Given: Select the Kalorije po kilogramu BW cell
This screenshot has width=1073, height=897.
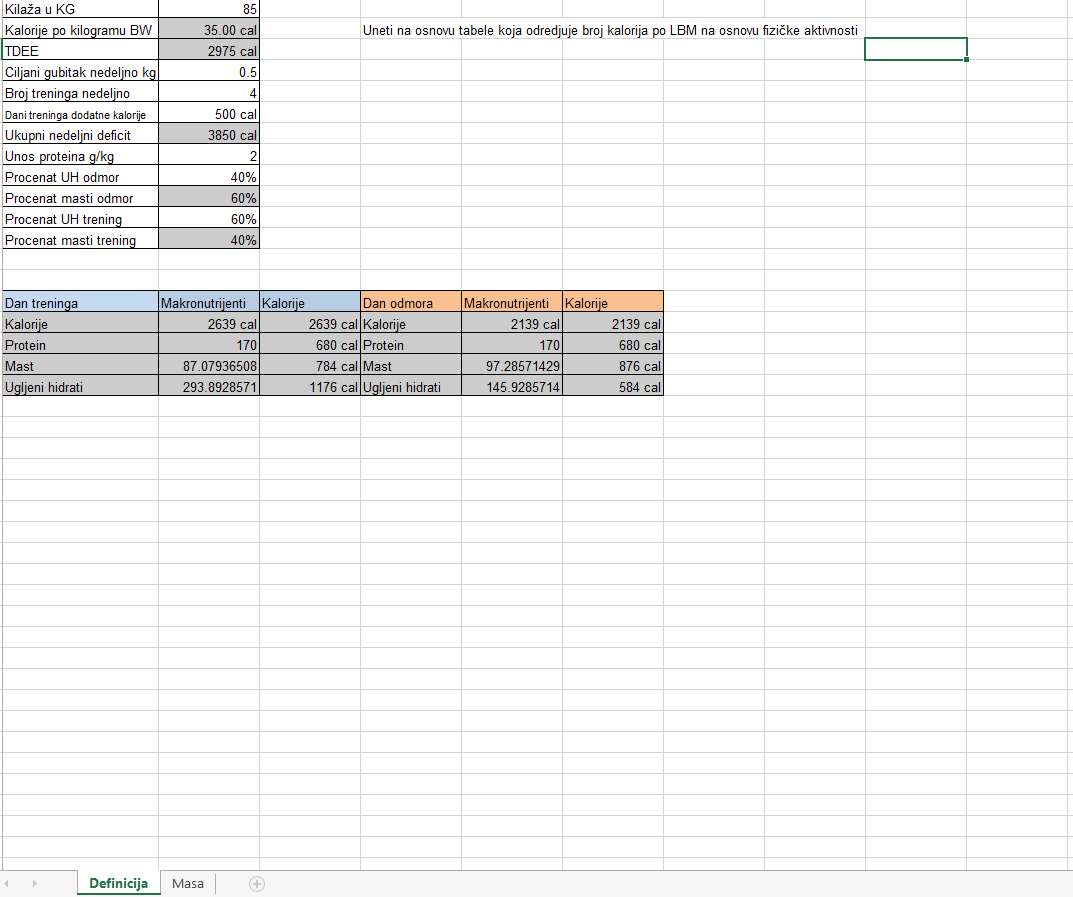Looking at the screenshot, I should (x=80, y=30).
